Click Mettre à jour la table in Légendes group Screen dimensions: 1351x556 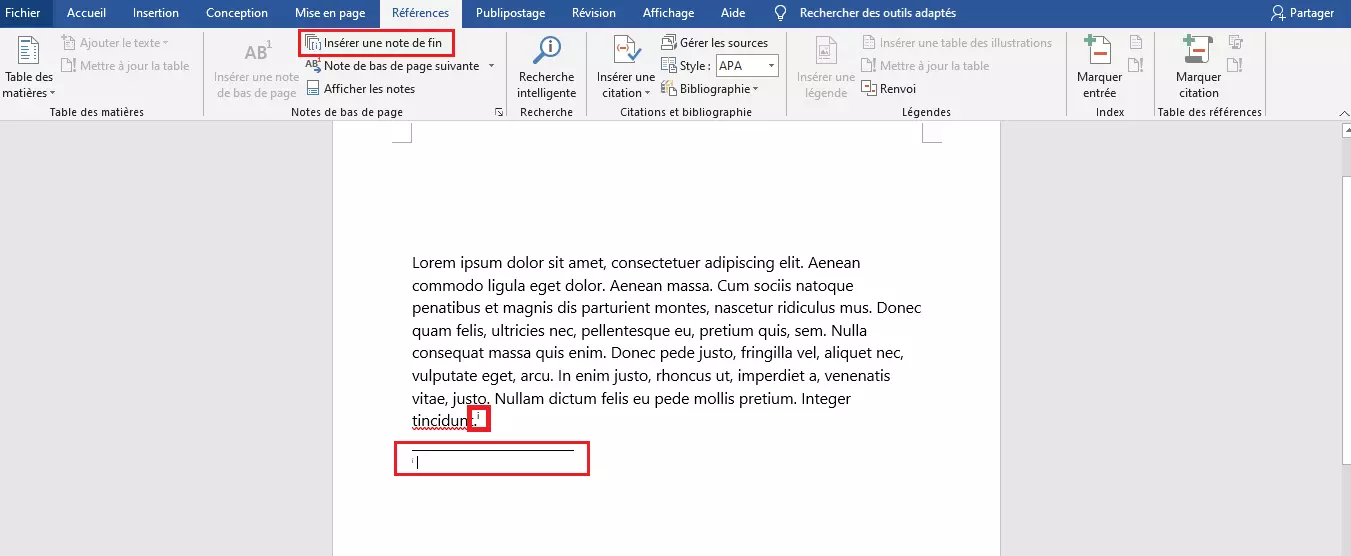[925, 66]
